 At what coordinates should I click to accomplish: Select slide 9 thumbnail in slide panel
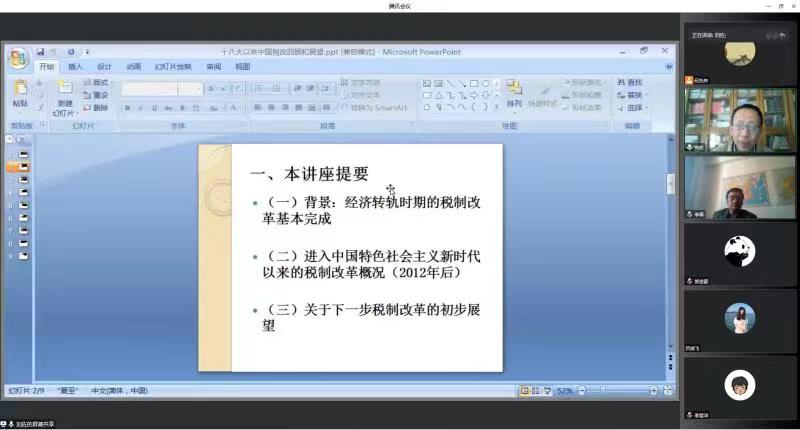[22, 257]
